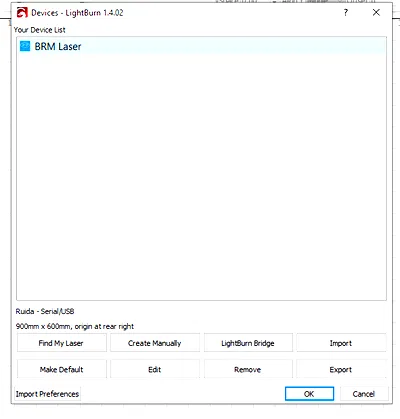Import a device profile
The width and height of the screenshot is (400, 419).
click(341, 343)
